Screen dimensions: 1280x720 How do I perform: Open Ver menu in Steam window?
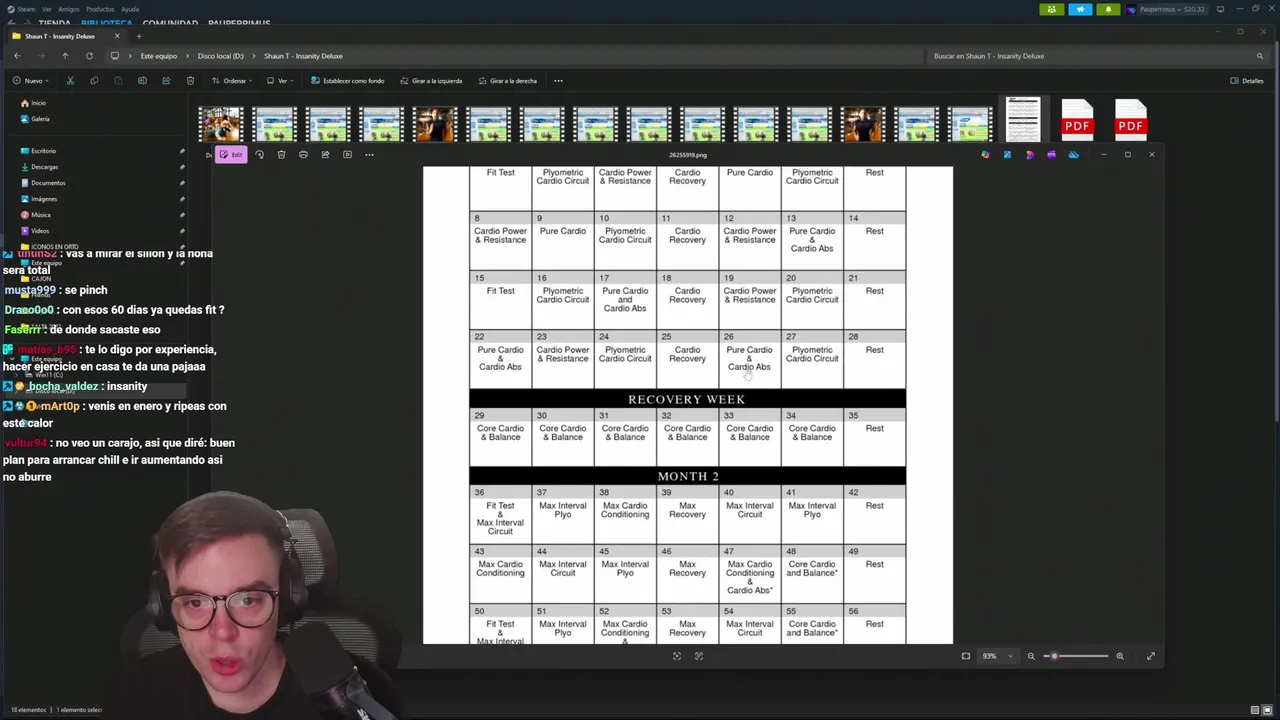pos(46,9)
